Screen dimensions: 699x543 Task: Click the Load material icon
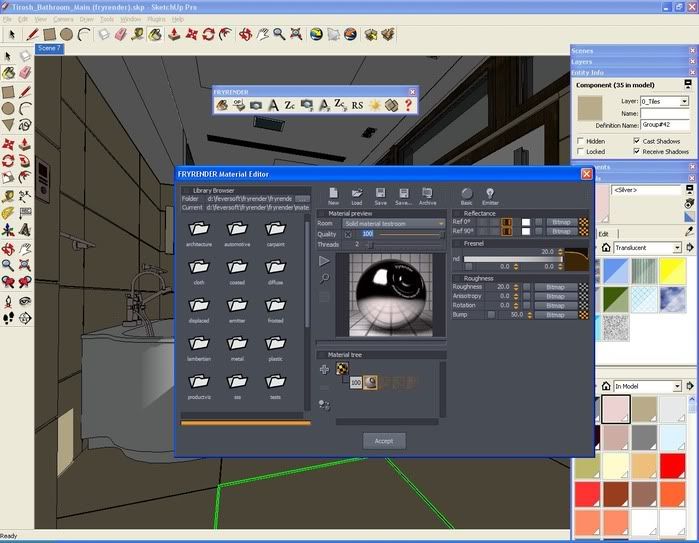[356, 194]
